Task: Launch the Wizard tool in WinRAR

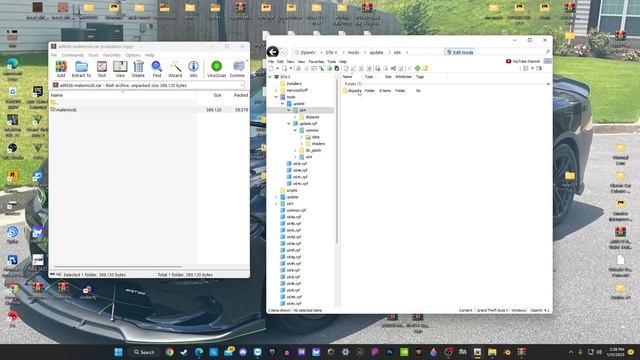Action: 175,69
